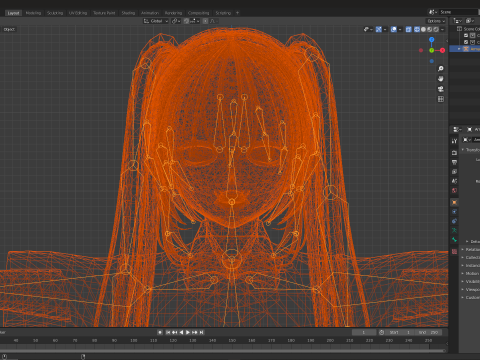
Task: Open the Object properties tab
Action: pyautogui.click(x=454, y=202)
